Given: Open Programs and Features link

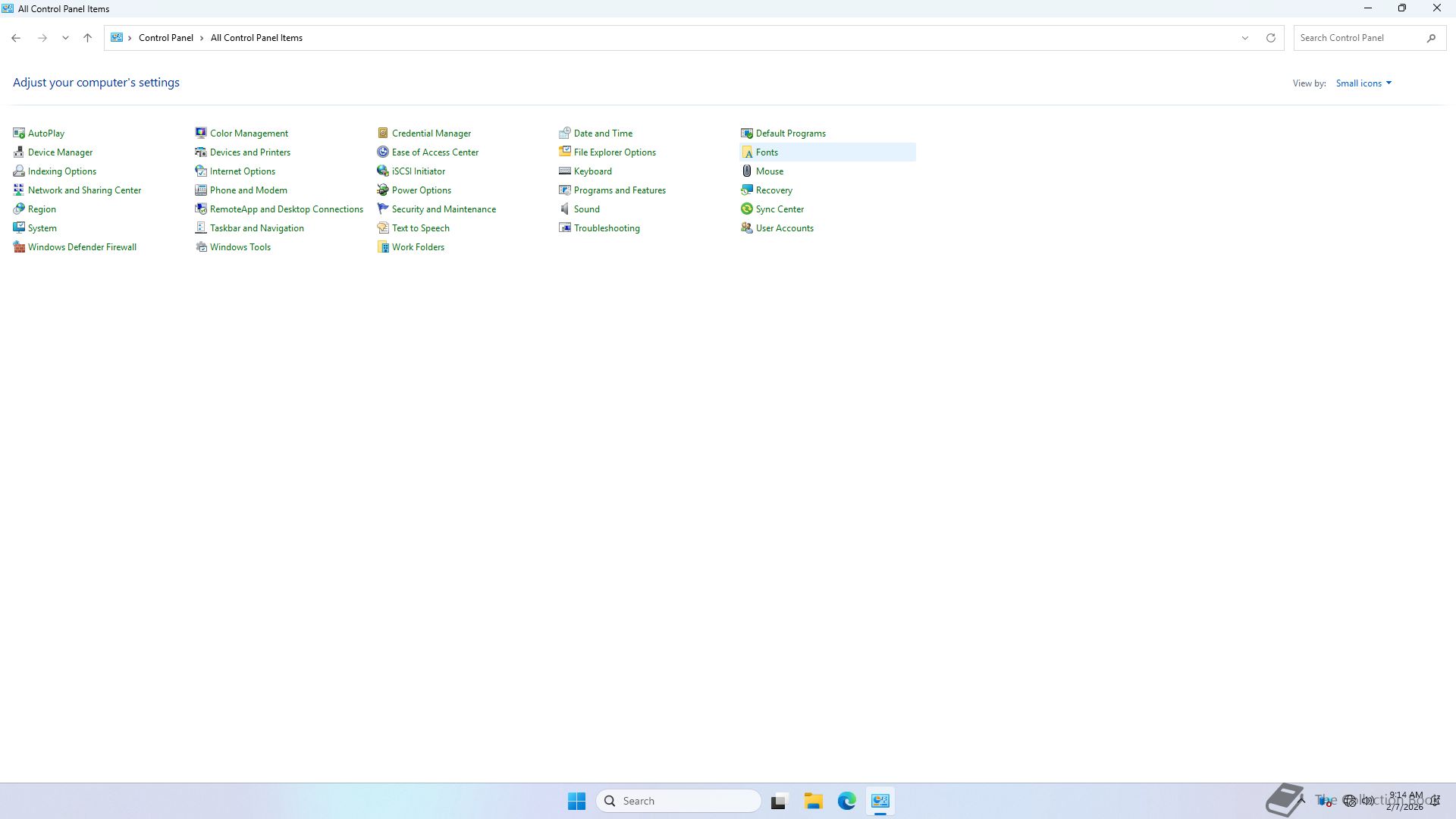Looking at the screenshot, I should point(620,190).
